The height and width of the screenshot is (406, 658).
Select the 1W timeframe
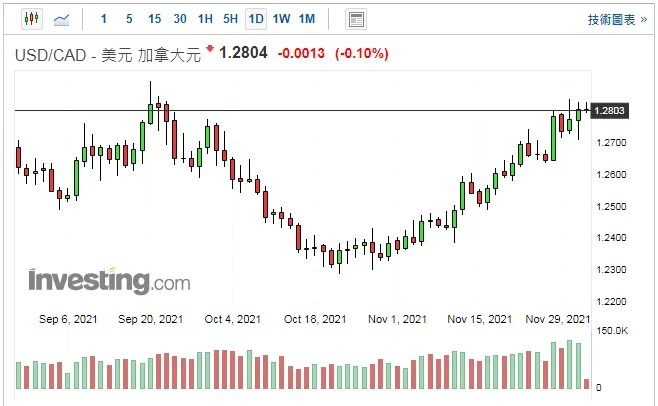(282, 19)
